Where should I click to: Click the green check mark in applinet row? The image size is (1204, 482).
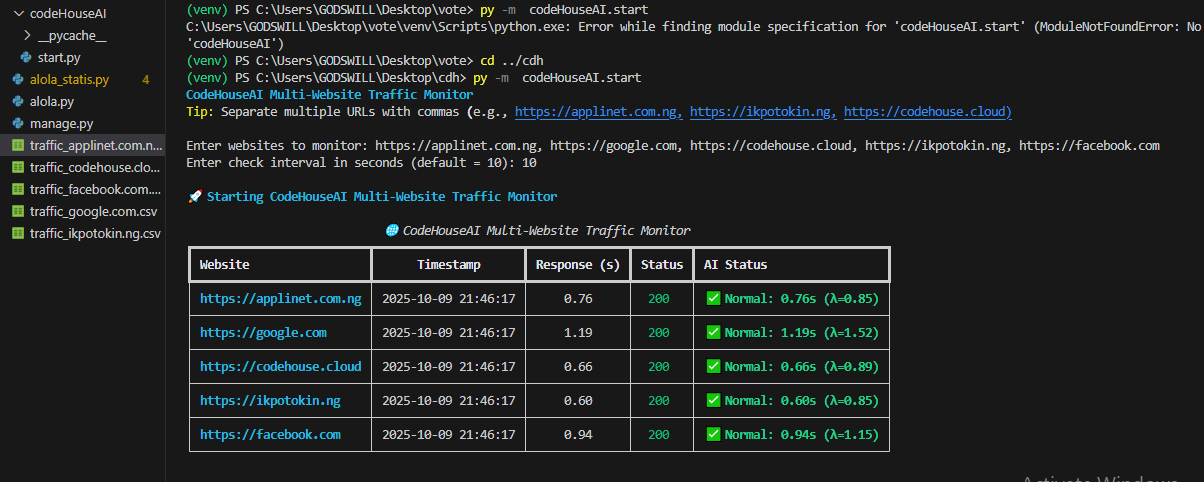(713, 298)
